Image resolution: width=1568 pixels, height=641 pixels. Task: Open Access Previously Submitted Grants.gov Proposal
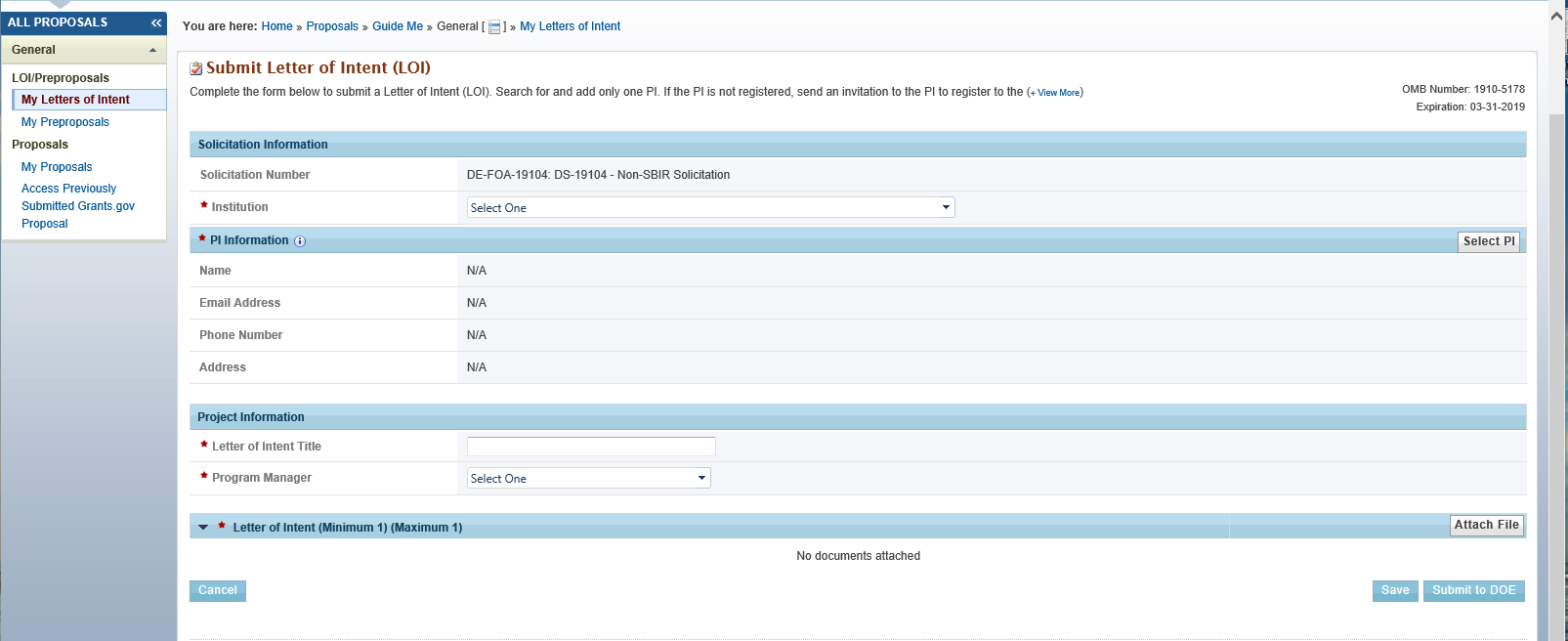pyautogui.click(x=77, y=206)
